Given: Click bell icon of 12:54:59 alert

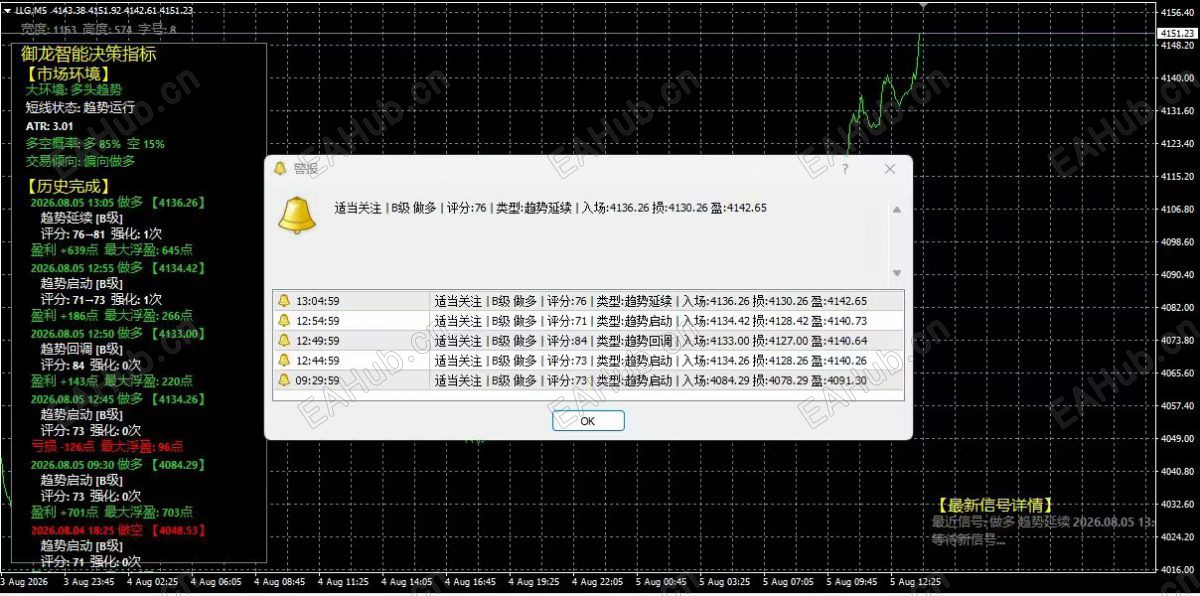Looking at the screenshot, I should (x=283, y=321).
